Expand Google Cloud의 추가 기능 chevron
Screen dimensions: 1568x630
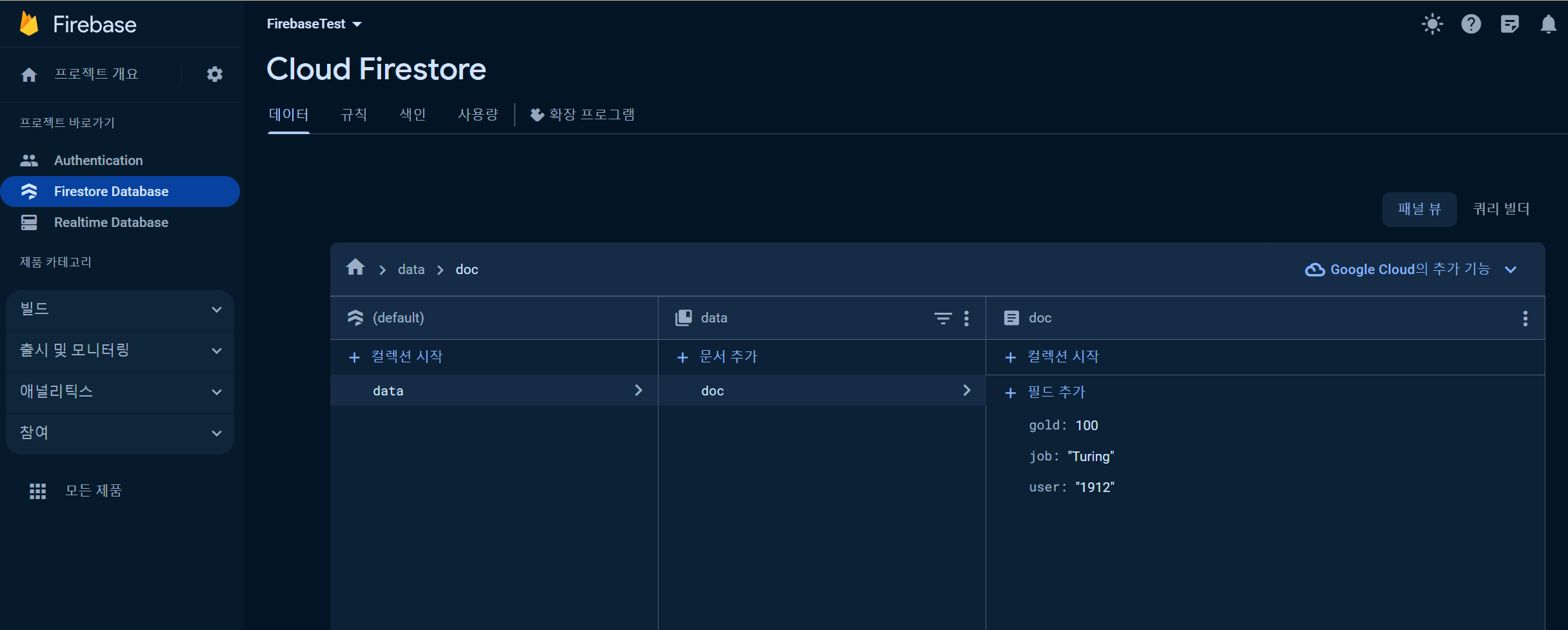(1511, 270)
